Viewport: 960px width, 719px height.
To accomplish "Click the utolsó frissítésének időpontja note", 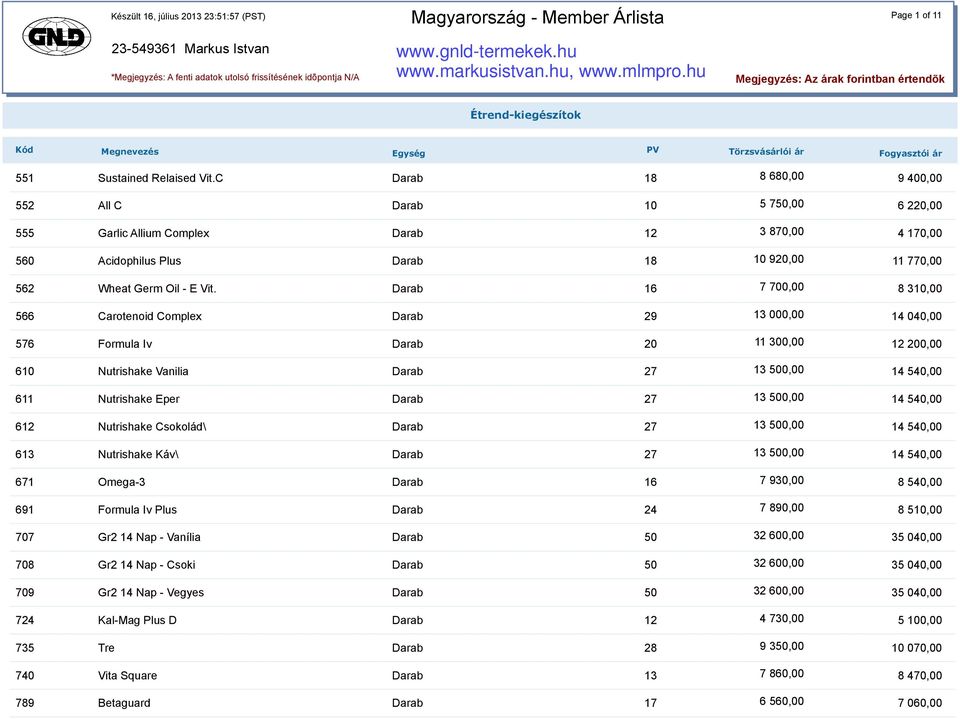I will coord(235,77).
